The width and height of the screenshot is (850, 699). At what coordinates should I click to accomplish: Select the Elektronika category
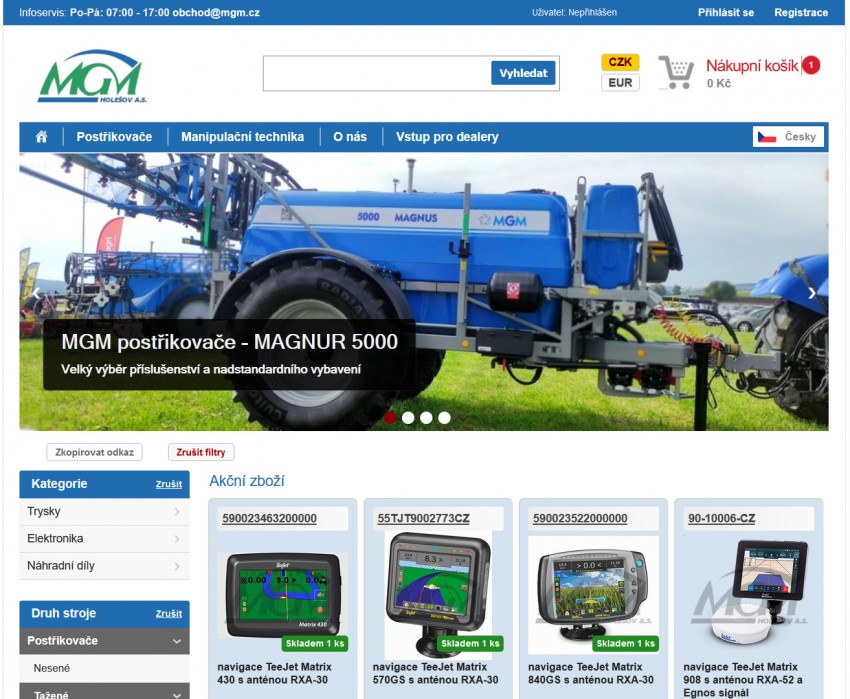105,538
